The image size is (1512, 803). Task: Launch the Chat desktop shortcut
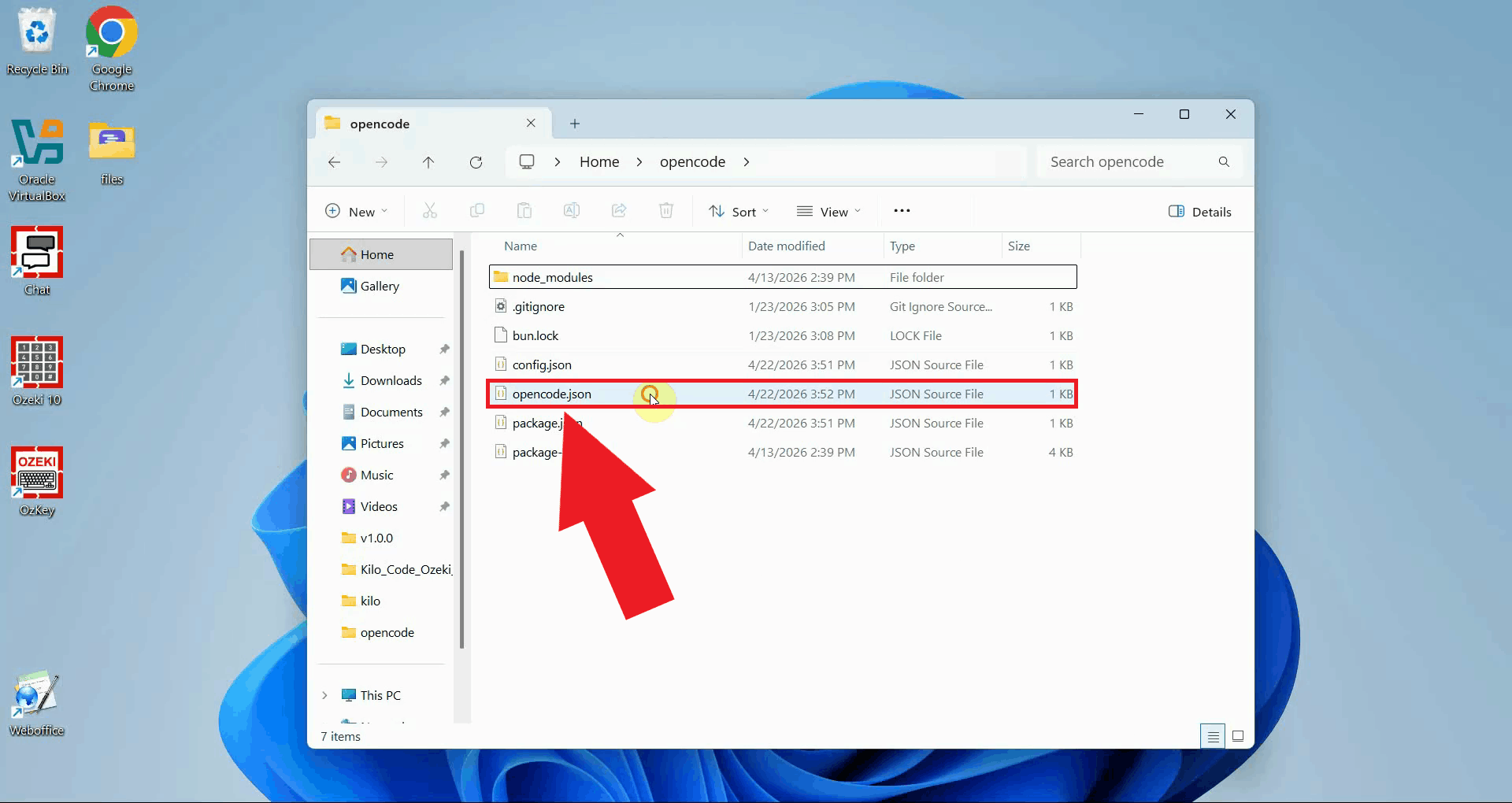pyautogui.click(x=37, y=261)
